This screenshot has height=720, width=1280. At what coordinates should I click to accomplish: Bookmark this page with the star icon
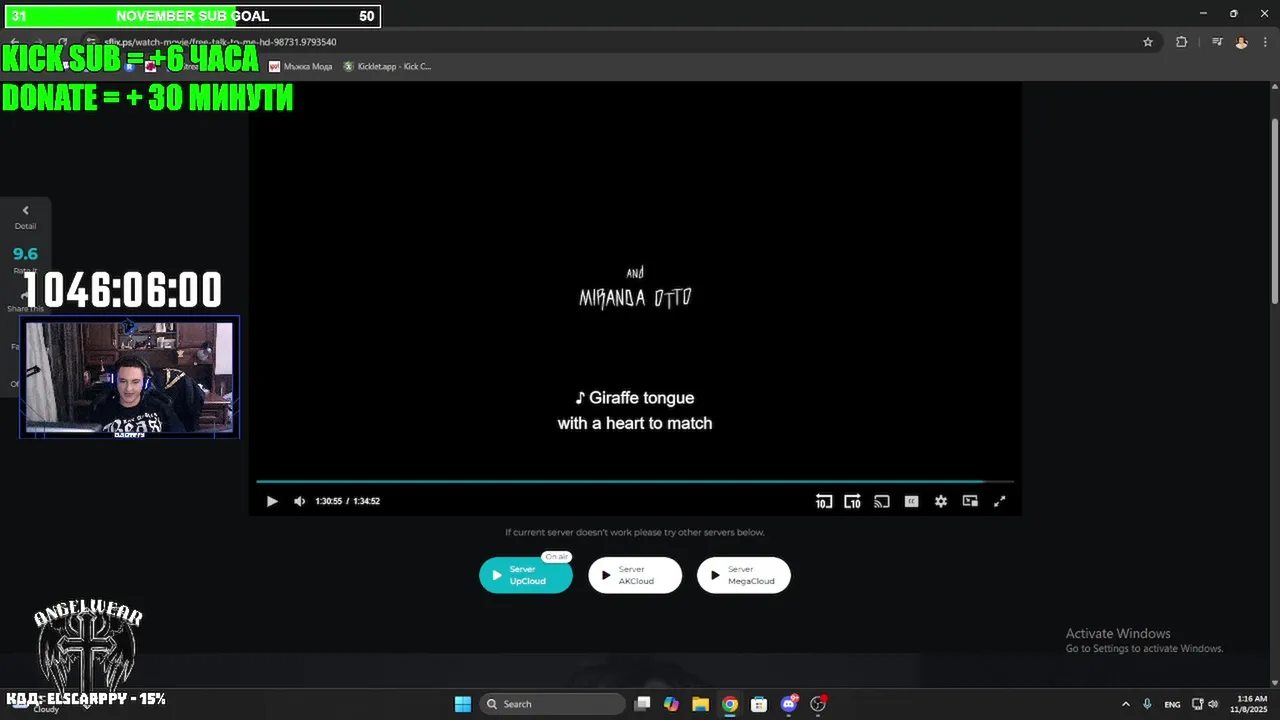(1148, 42)
